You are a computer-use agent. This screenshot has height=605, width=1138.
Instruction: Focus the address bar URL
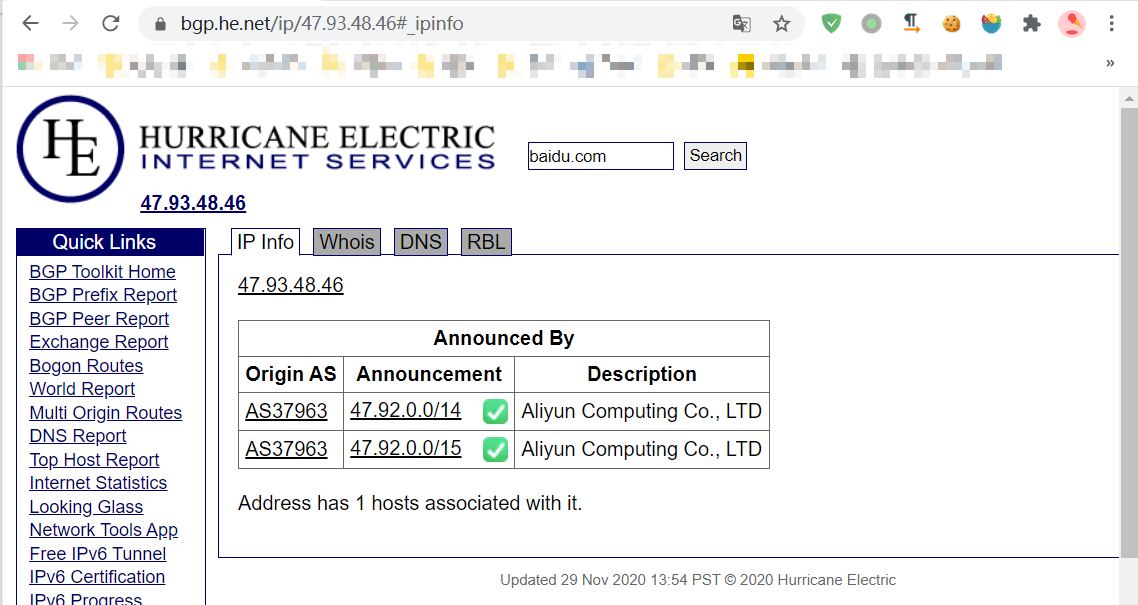pyautogui.click(x=322, y=24)
